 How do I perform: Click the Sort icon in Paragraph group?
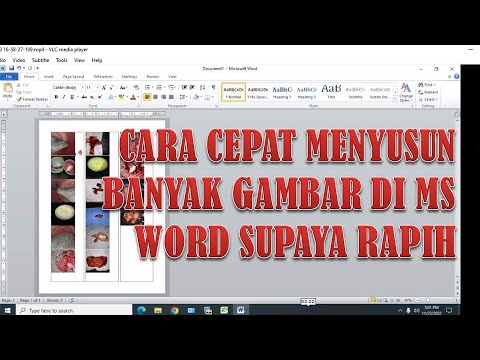tap(202, 87)
